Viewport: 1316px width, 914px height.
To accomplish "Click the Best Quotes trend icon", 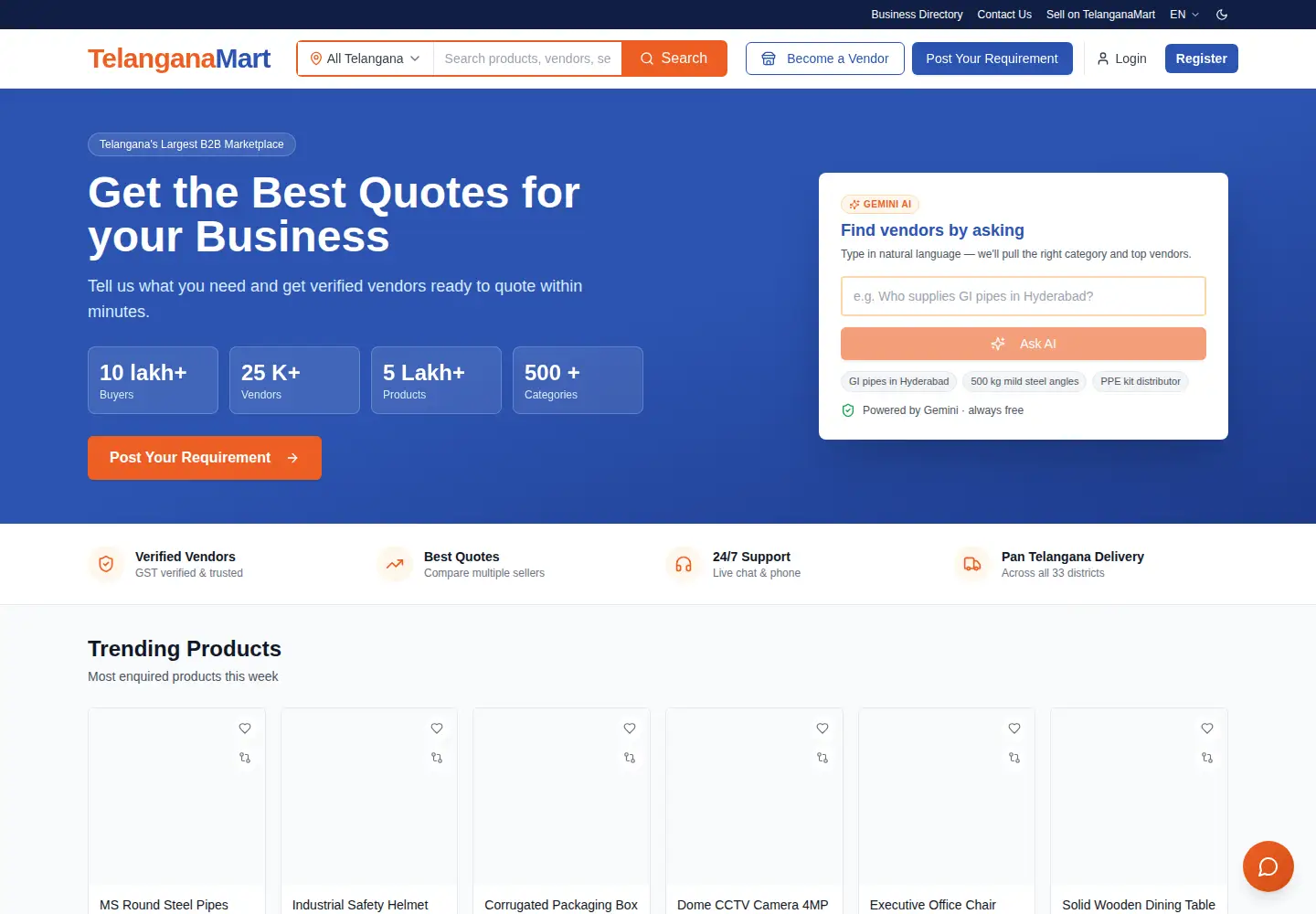I will tap(395, 564).
